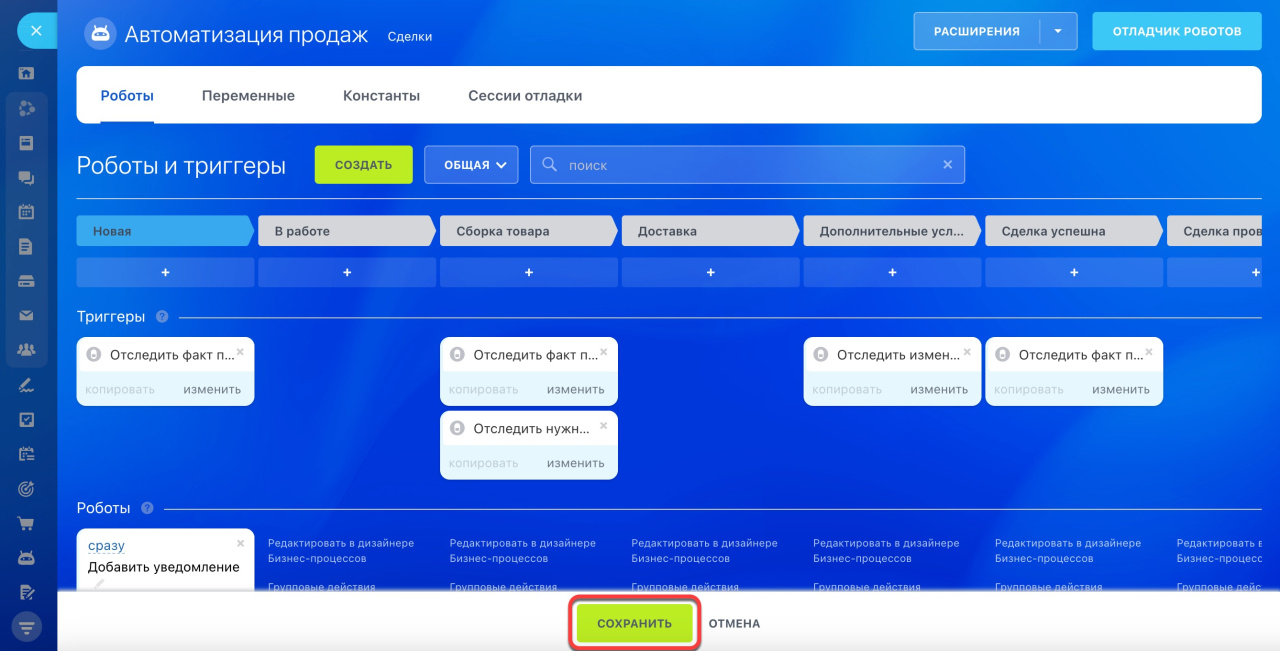
Task: Click the help icon next to Триггеры
Action: coord(162,317)
